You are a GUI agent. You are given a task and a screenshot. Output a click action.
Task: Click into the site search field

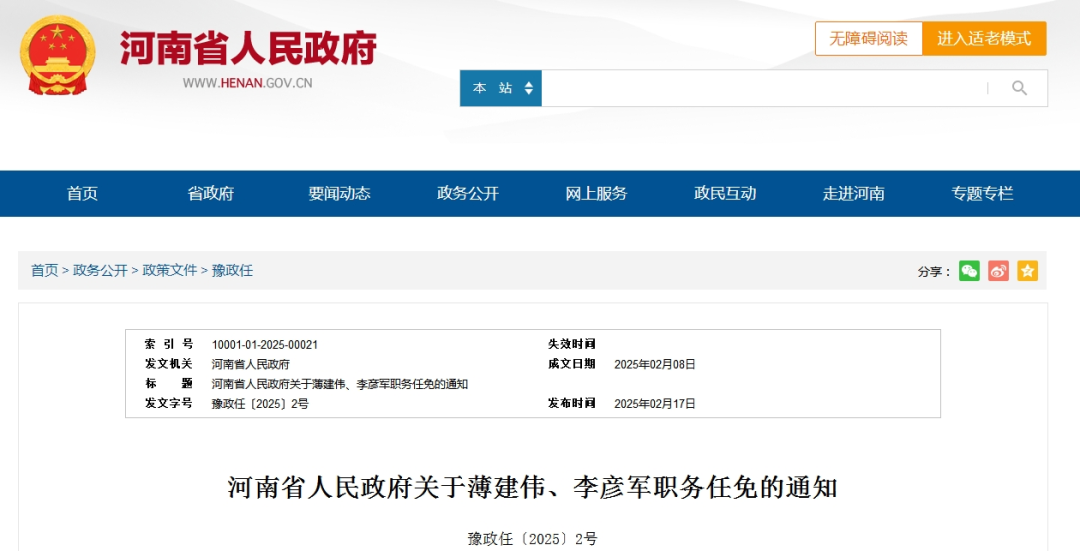point(763,88)
